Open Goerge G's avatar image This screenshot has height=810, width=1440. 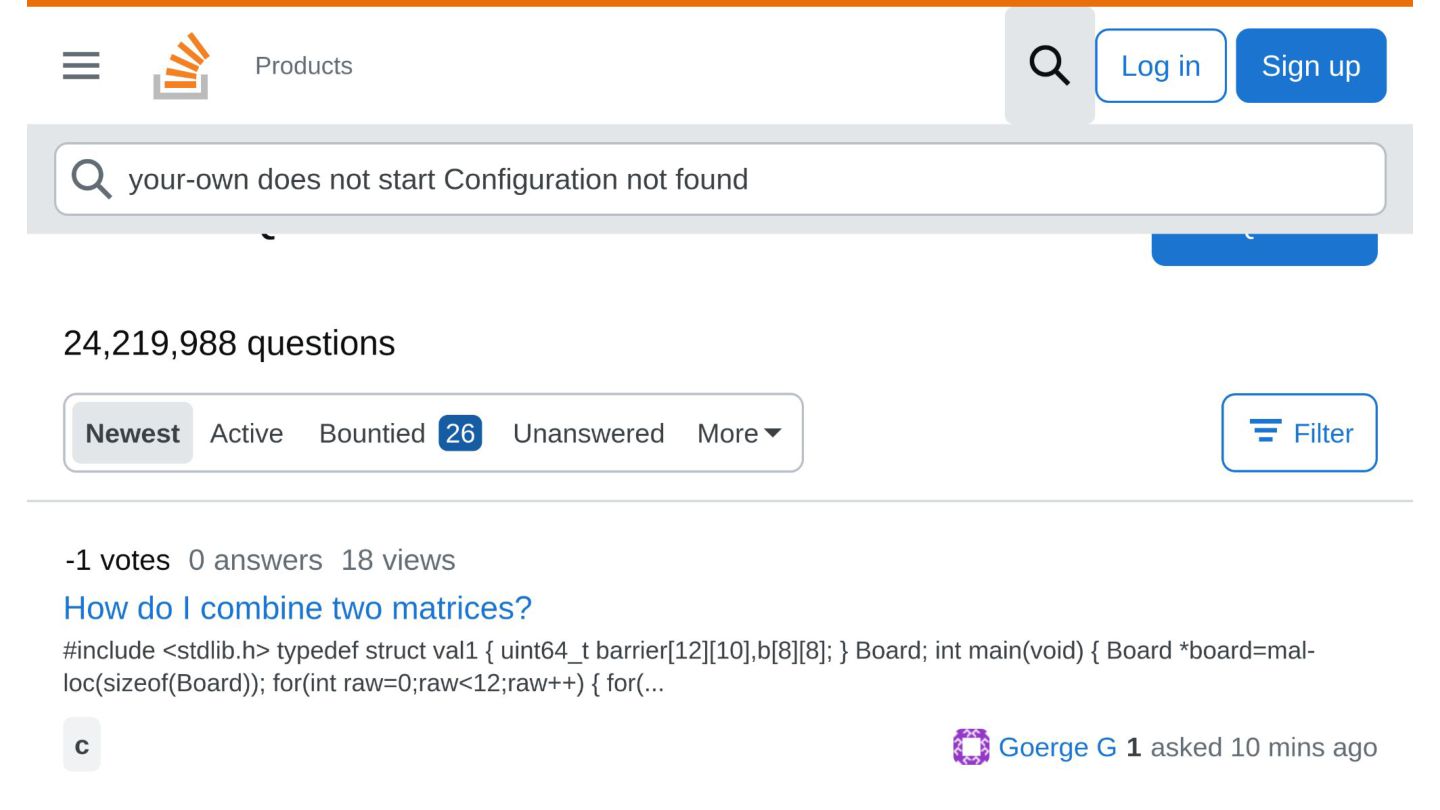[970, 747]
